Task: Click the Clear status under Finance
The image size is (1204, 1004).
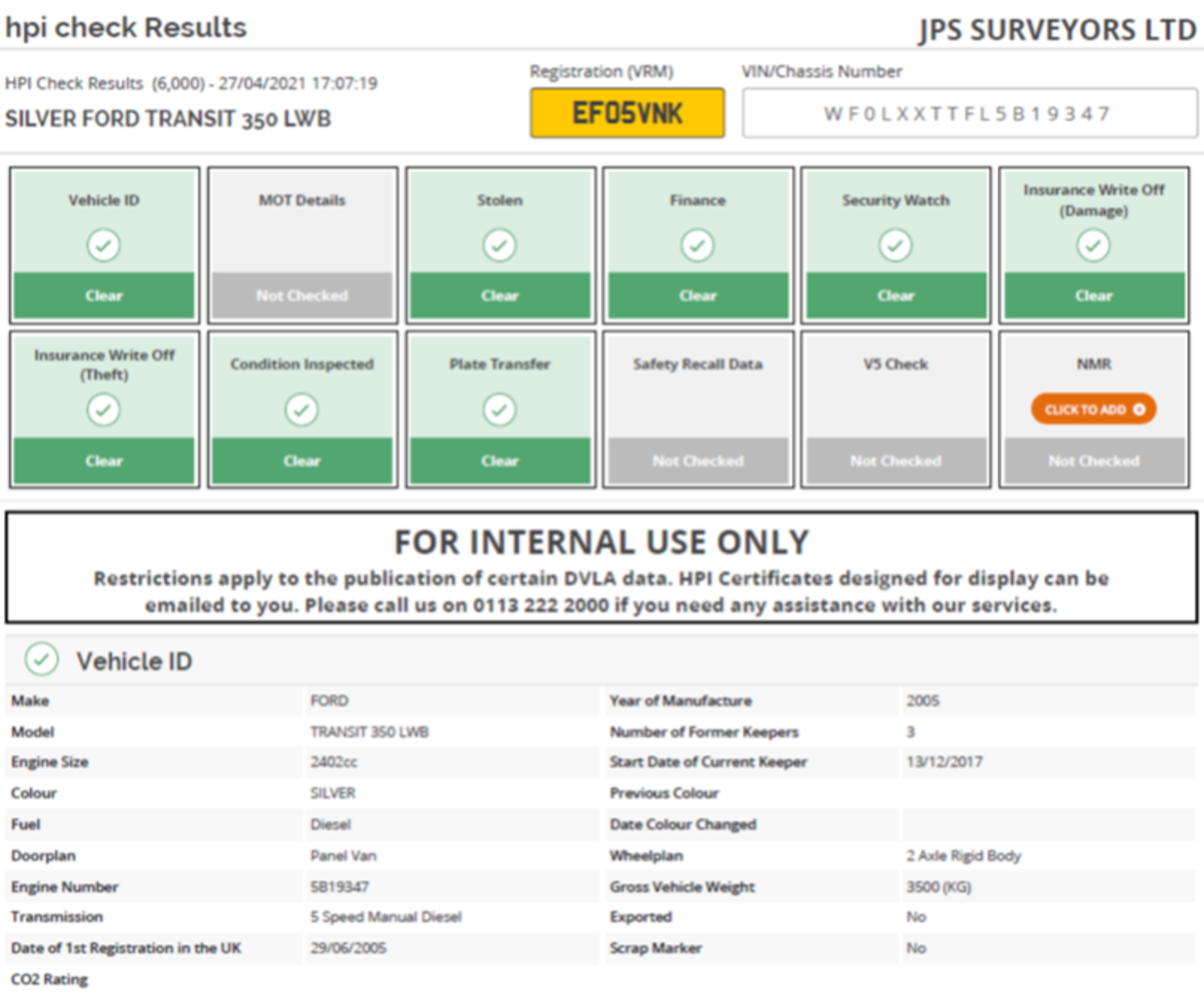Action: [x=698, y=295]
